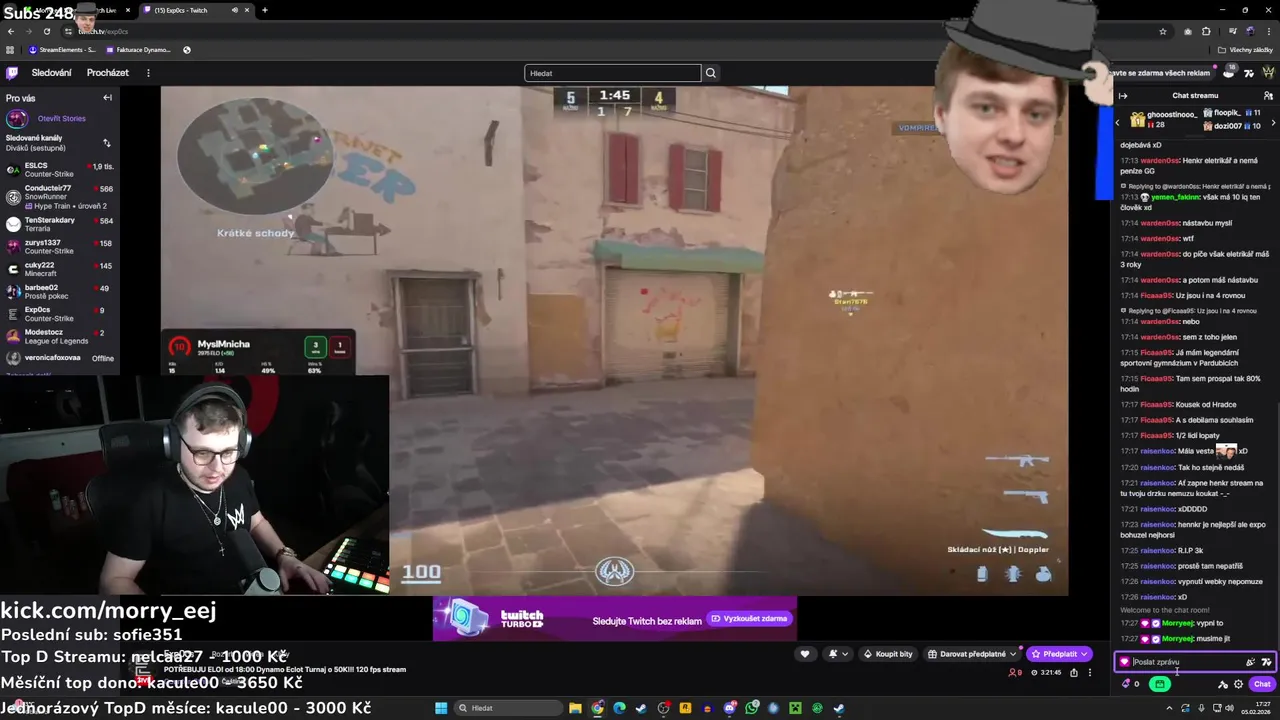Open the Předplatit subscribe dropdown

(x=1059, y=654)
